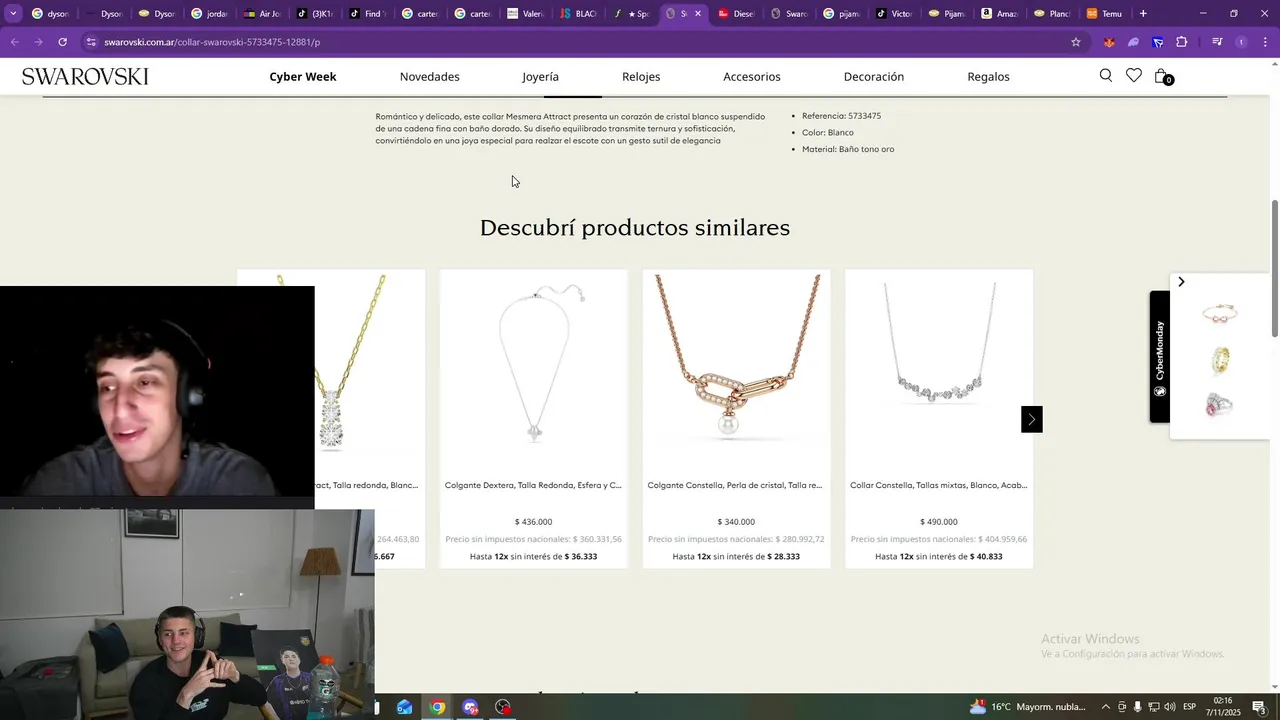Open Chrome in the Windows taskbar
This screenshot has height=720, width=1280.
[x=438, y=707]
